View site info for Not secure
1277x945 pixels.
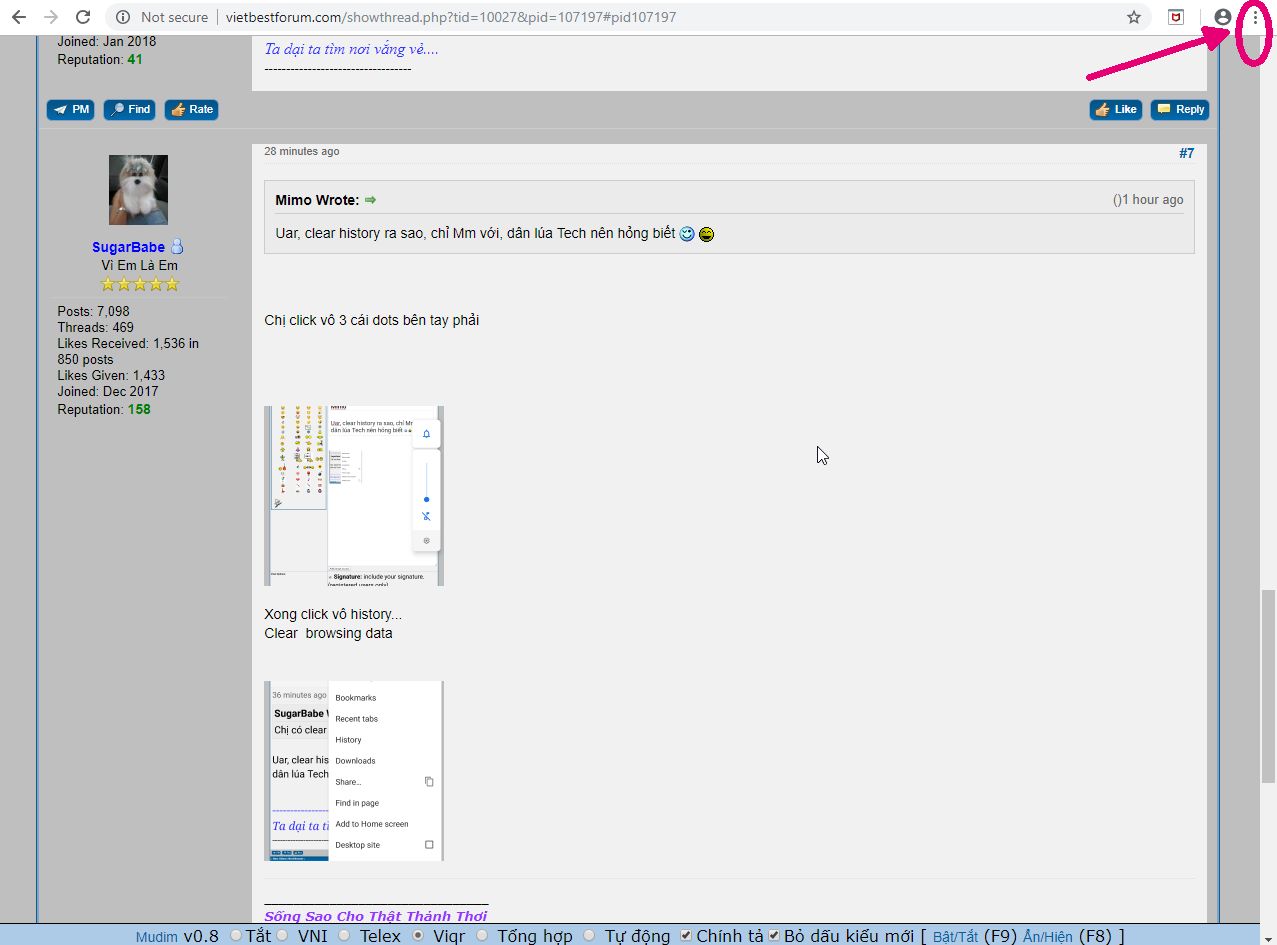click(x=162, y=17)
